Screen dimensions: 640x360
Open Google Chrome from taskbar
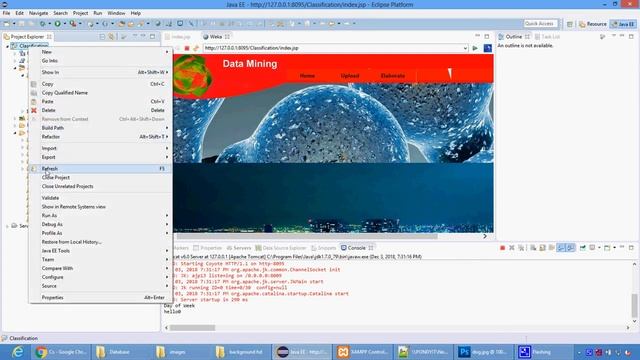(60, 352)
